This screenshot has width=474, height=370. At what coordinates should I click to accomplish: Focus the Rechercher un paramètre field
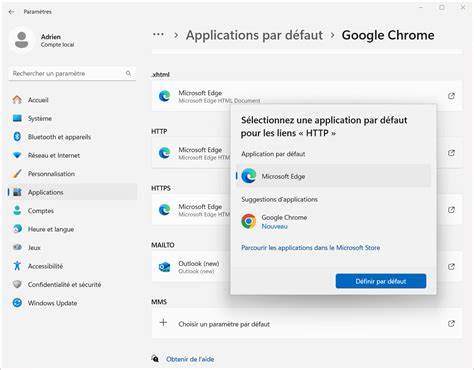(72, 73)
